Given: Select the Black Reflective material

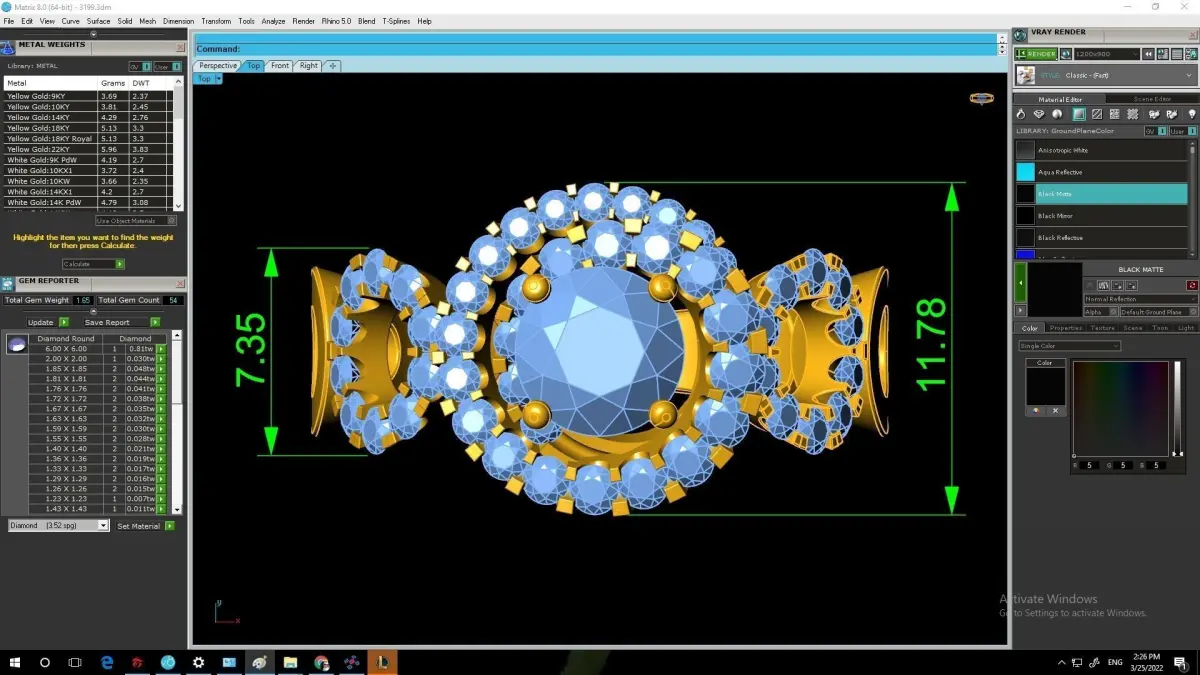Looking at the screenshot, I should pos(1101,238).
